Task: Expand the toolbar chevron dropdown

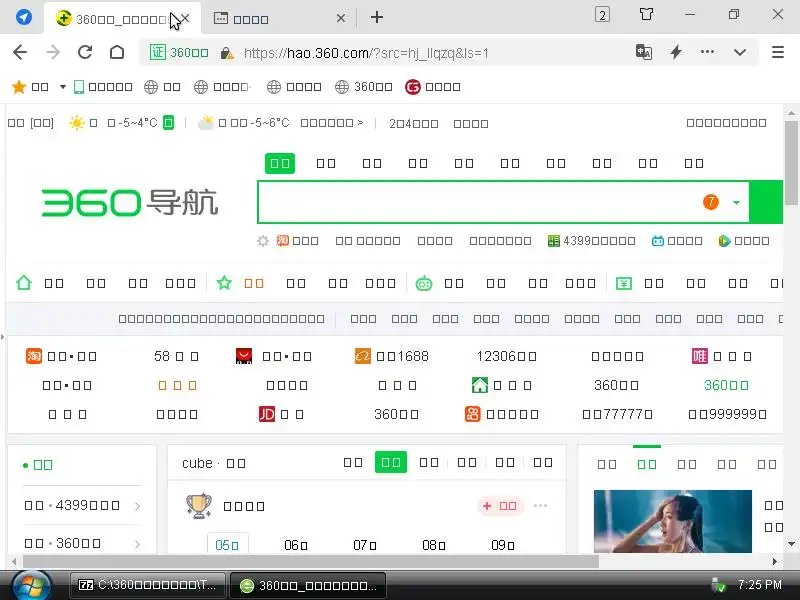Action: pos(740,52)
